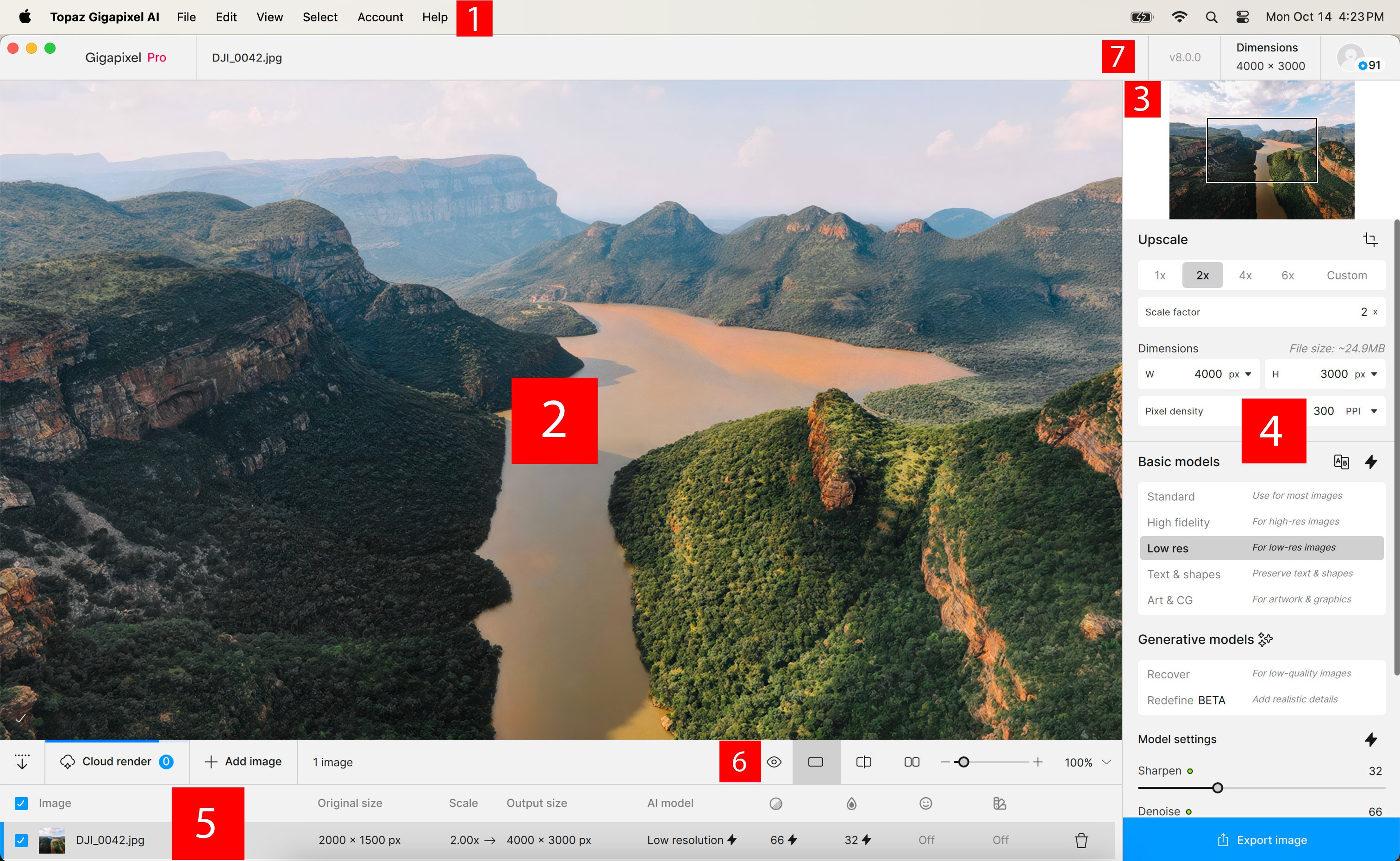Switch to split view comparison icon
The height and width of the screenshot is (861, 1400).
pos(863,762)
